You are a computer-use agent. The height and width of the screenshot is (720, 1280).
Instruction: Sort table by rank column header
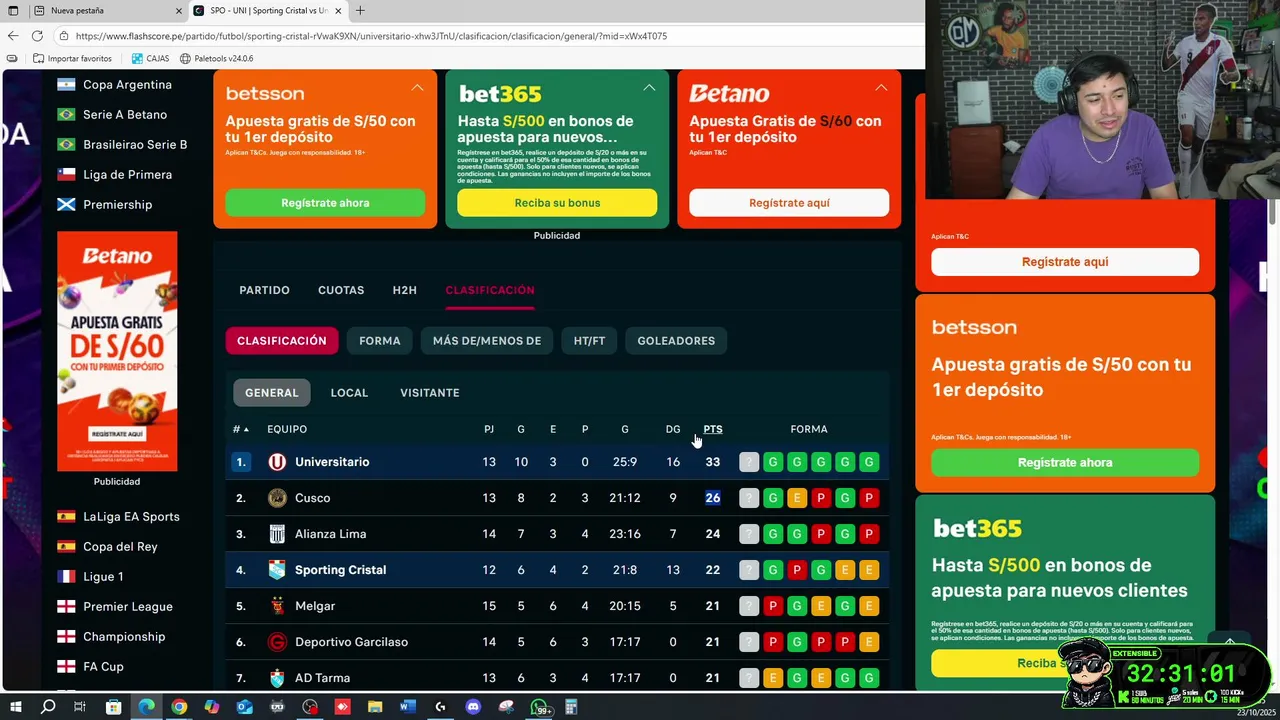tap(240, 429)
